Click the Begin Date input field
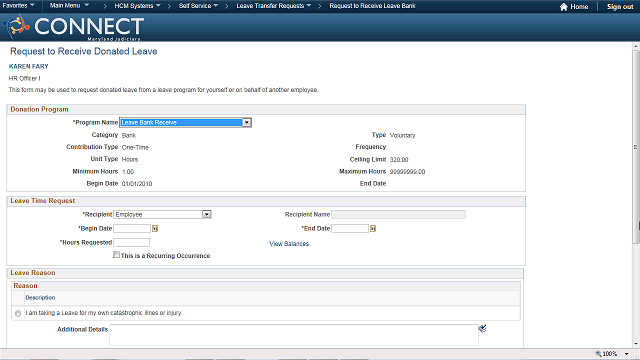This screenshot has height=360, width=640. click(x=132, y=229)
